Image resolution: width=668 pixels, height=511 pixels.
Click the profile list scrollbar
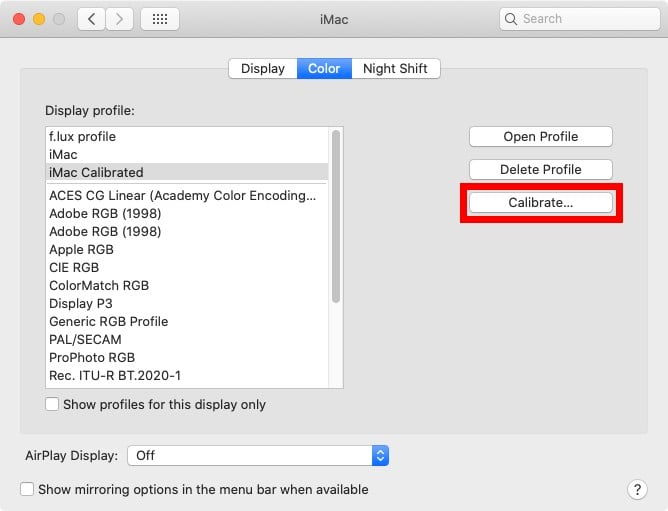pos(336,217)
